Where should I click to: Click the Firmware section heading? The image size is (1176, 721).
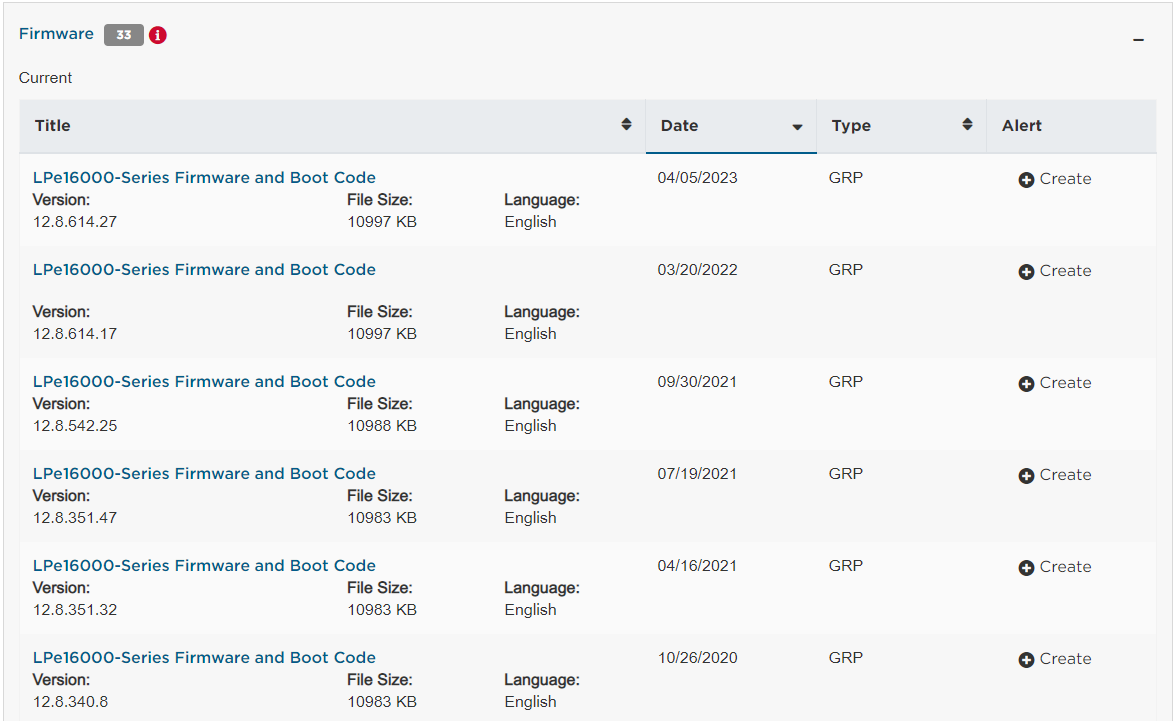[56, 34]
